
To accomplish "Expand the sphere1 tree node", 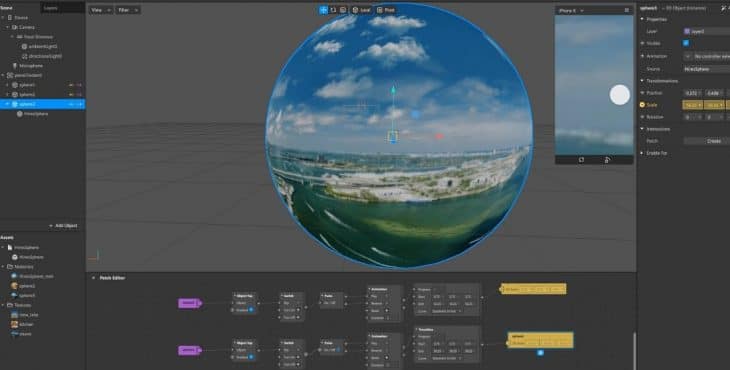I will [7, 85].
